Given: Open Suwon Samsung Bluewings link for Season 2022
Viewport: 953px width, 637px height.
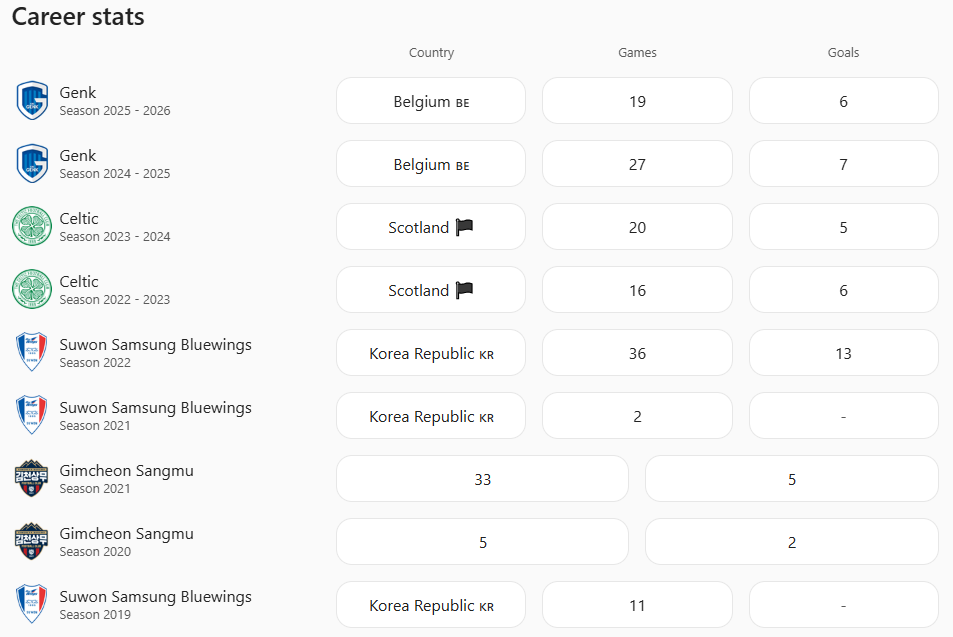Looking at the screenshot, I should tap(155, 345).
